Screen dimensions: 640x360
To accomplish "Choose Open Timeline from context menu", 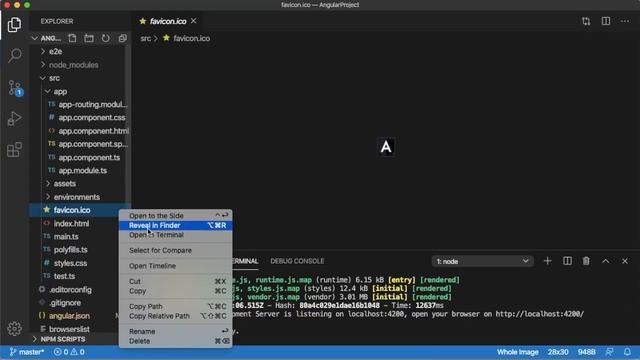I will tap(176, 266).
